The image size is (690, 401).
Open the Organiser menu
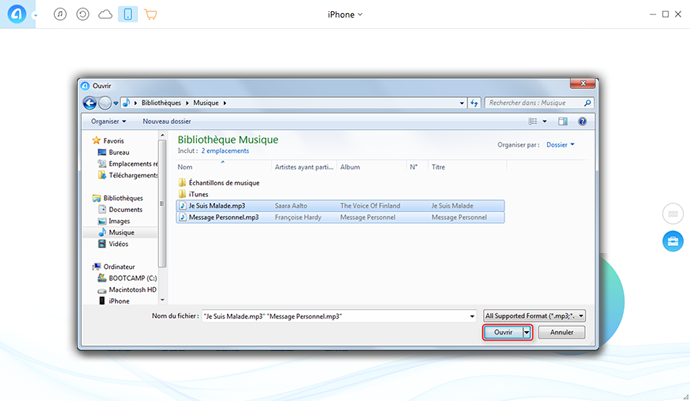tap(108, 121)
